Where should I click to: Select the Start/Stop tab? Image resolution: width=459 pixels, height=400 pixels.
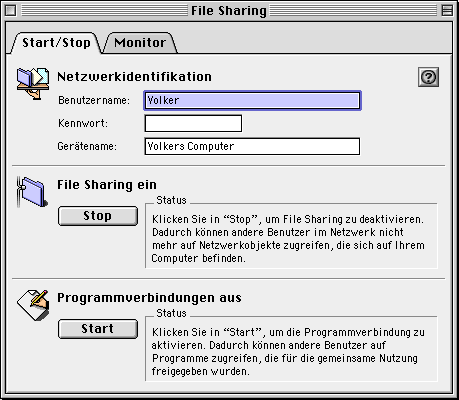pyautogui.click(x=56, y=43)
